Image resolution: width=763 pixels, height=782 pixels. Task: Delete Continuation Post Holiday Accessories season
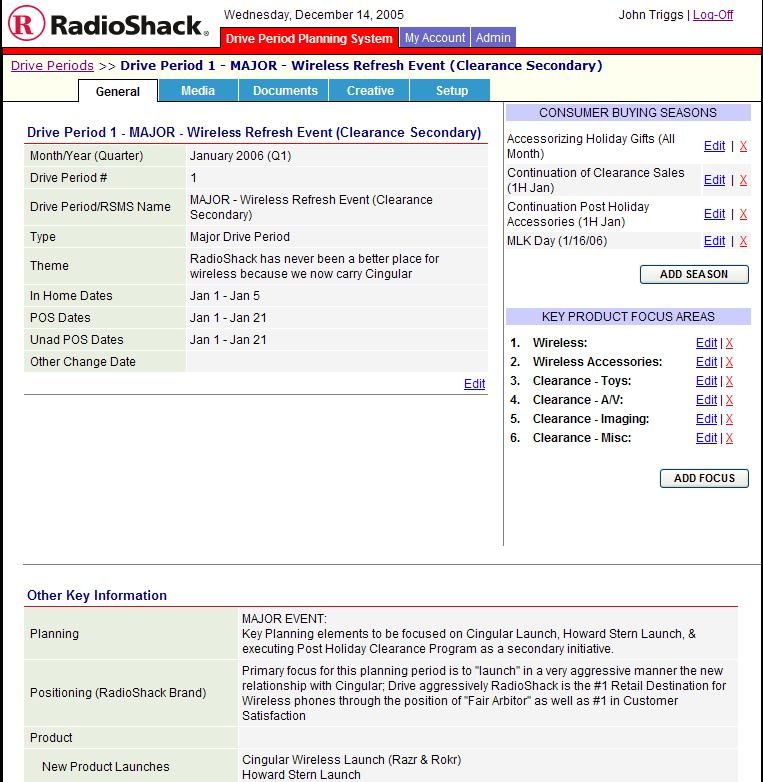(743, 213)
